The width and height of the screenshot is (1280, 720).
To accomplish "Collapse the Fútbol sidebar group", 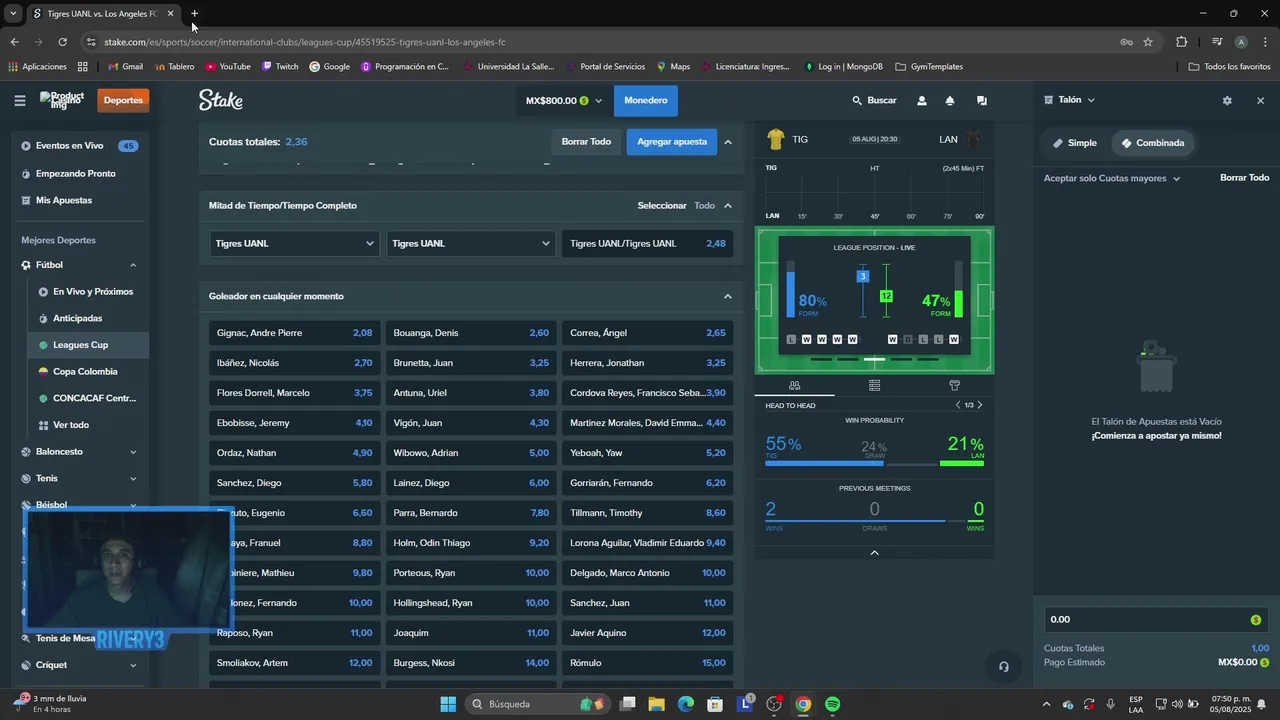I will click(133, 265).
